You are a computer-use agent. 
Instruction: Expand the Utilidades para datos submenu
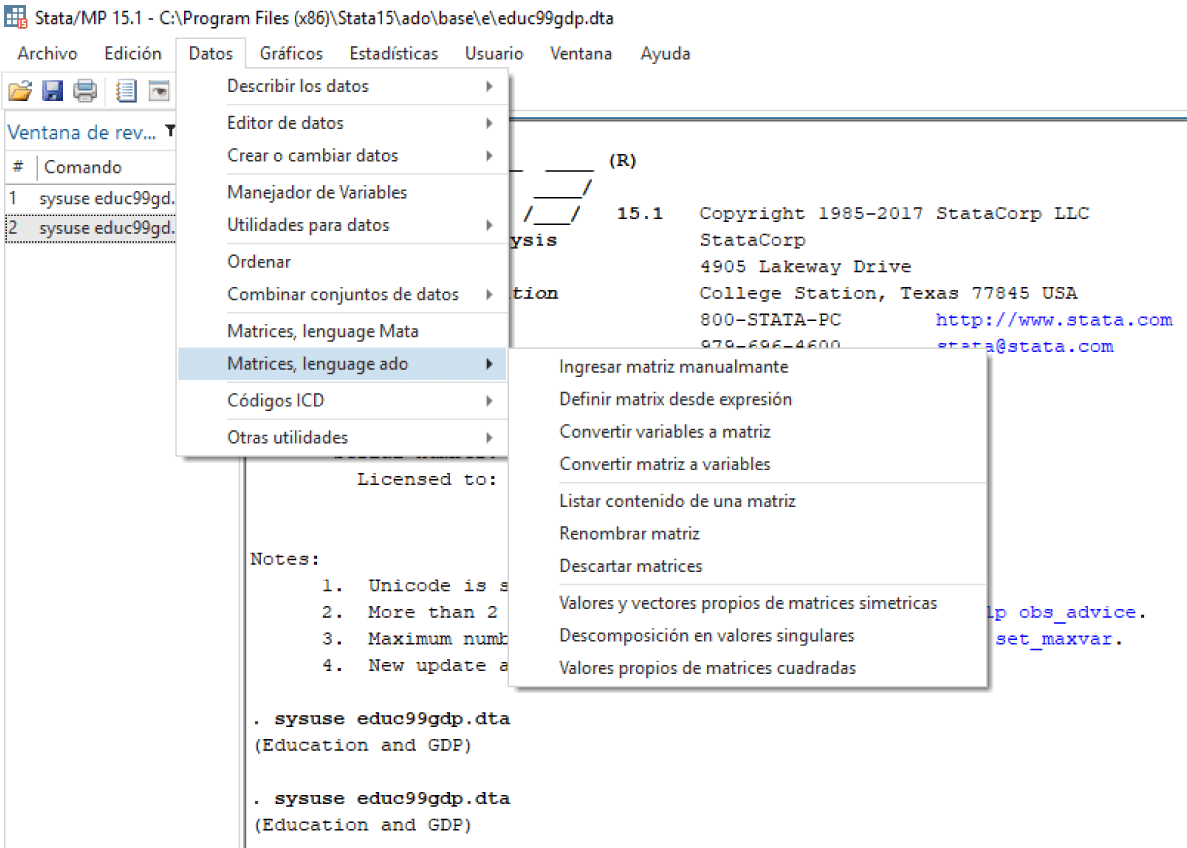(342, 225)
